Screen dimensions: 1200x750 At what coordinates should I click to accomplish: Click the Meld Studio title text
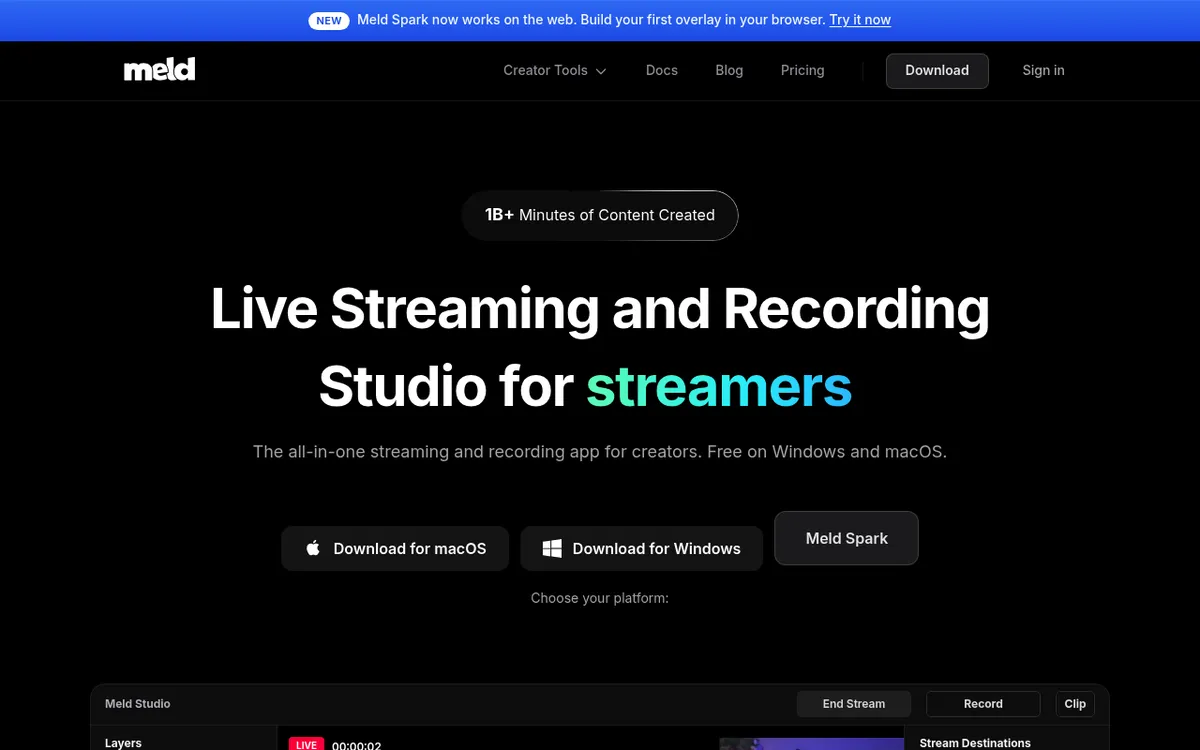138,704
